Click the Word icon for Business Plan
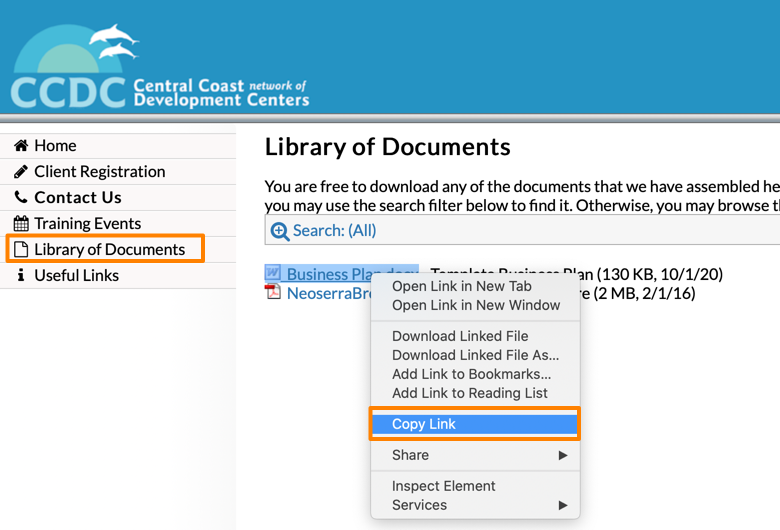 coord(274,274)
